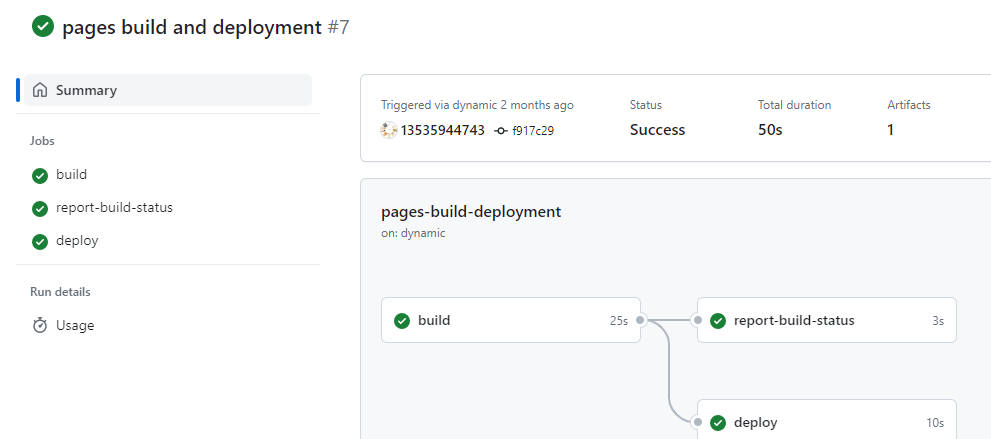Click the user avatar next to 13535944743
The height and width of the screenshot is (439, 991).
tap(389, 130)
